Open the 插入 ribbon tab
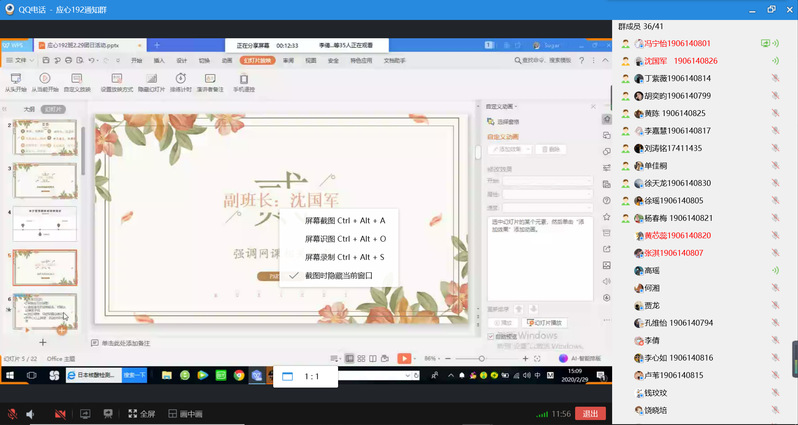 coord(159,60)
